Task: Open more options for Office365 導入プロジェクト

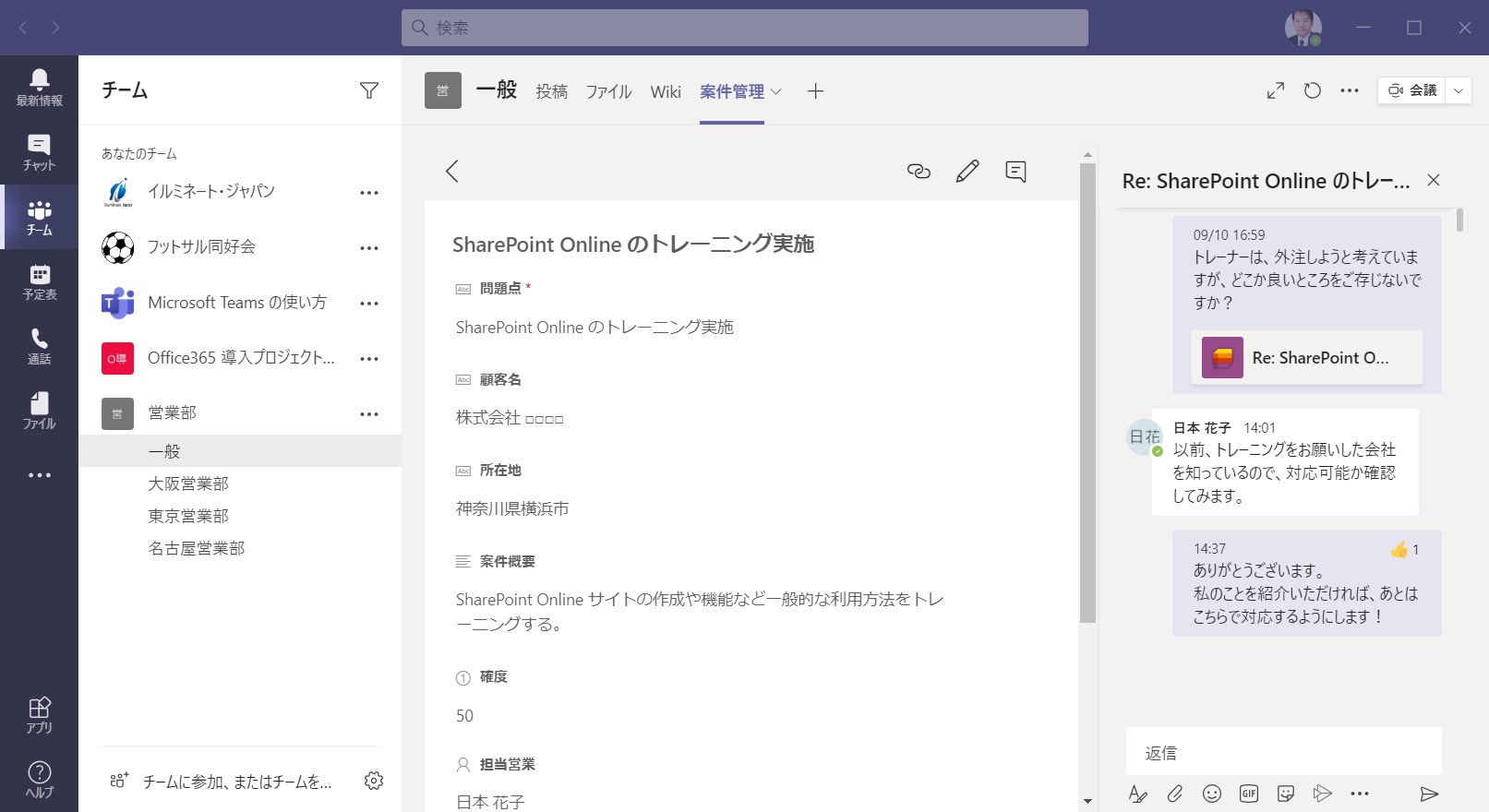Action: coord(369,359)
